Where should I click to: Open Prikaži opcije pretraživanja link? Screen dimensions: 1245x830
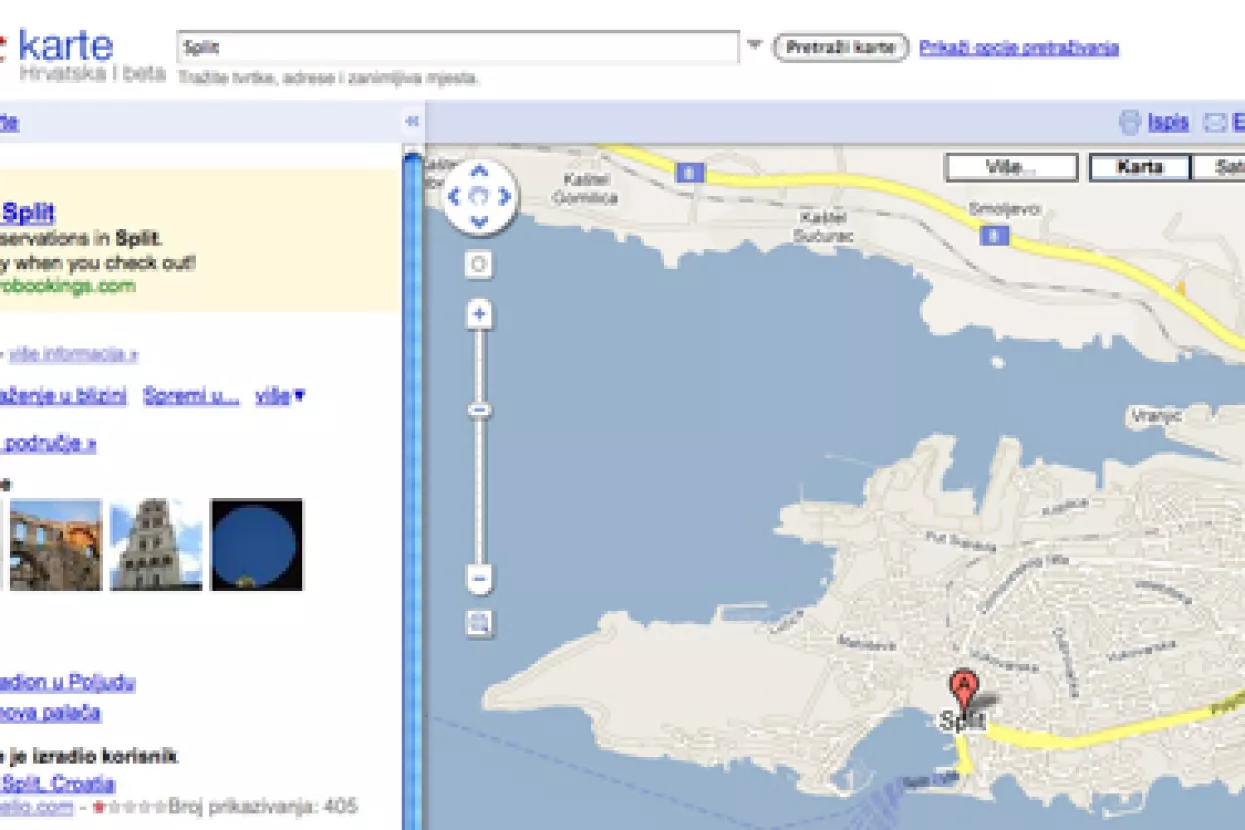[x=1019, y=48]
